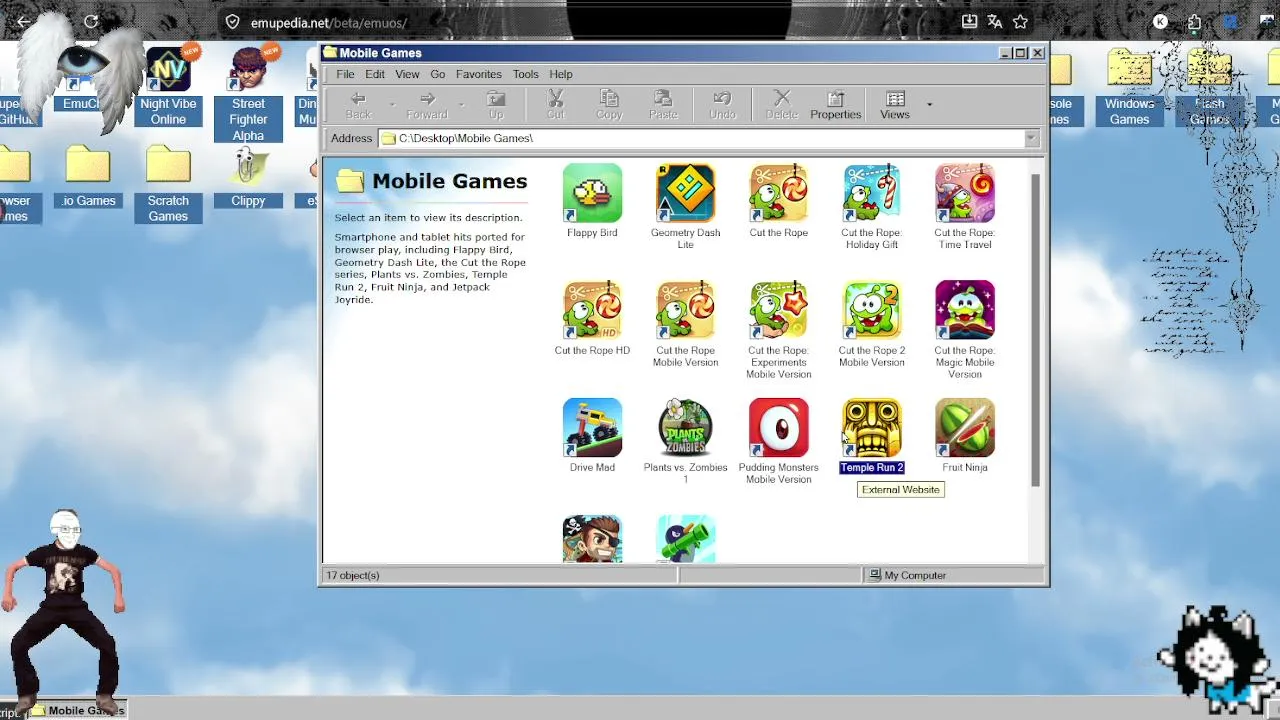Viewport: 1280px width, 720px height.
Task: Click the Paste toolbar button
Action: coord(663,105)
